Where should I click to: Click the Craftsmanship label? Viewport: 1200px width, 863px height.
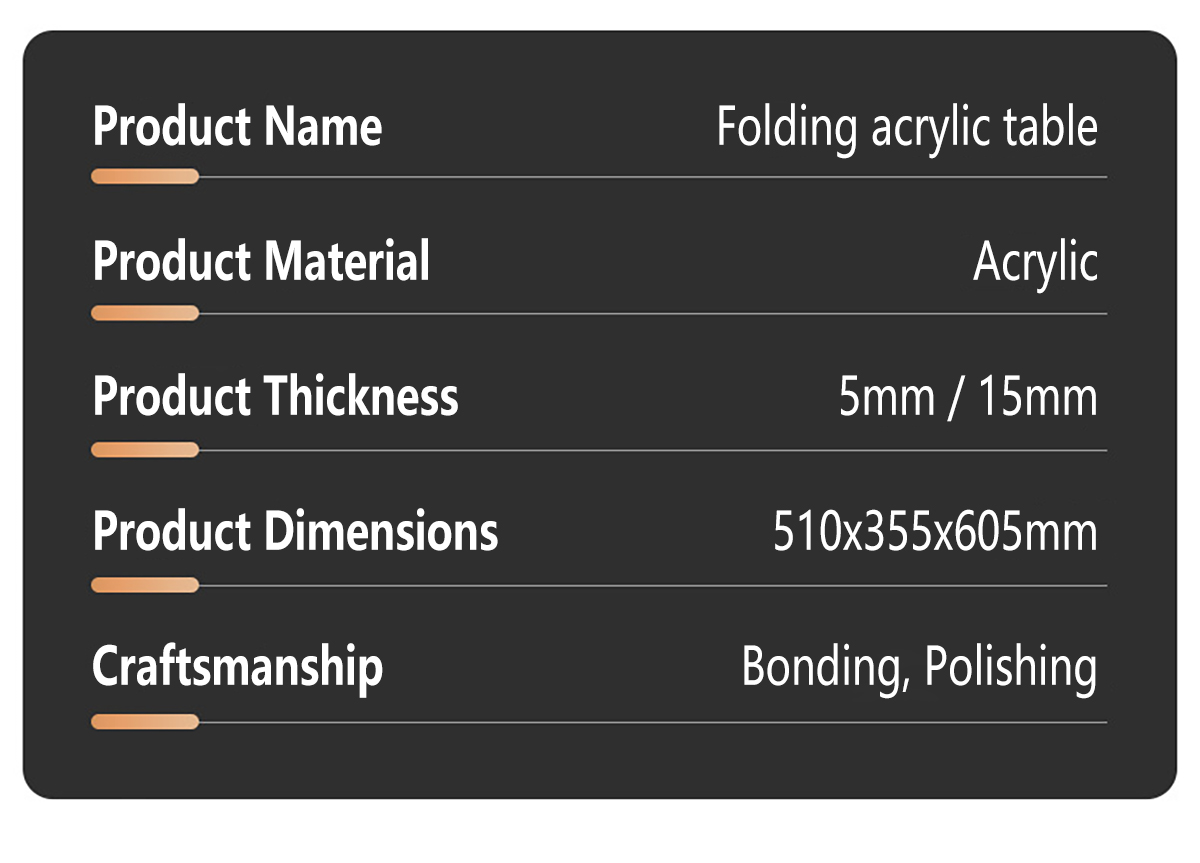pos(237,667)
